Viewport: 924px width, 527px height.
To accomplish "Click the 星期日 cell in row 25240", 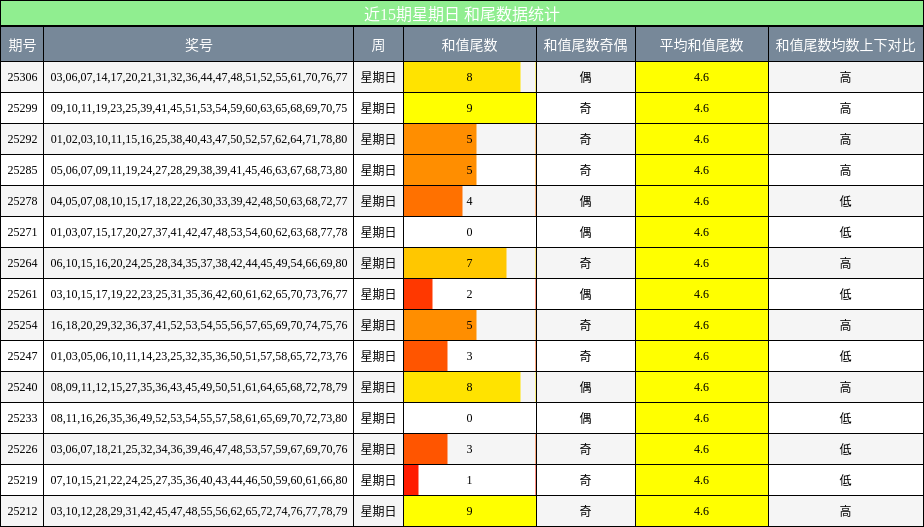I will [x=378, y=387].
